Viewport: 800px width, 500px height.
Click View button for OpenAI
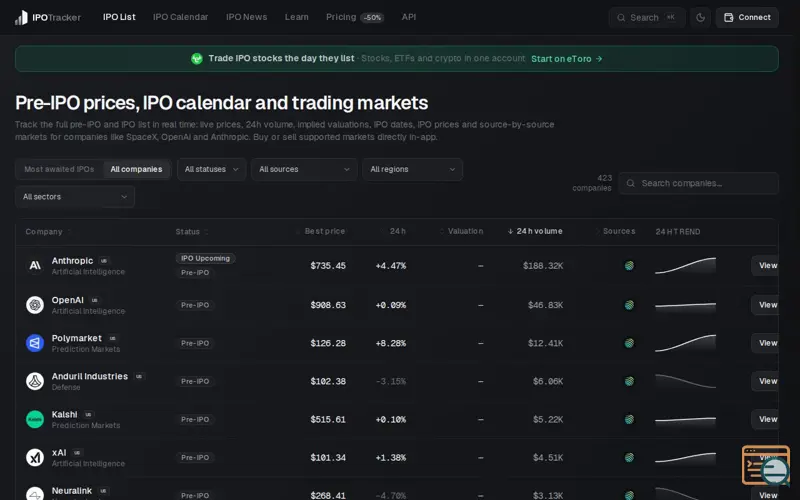click(765, 305)
